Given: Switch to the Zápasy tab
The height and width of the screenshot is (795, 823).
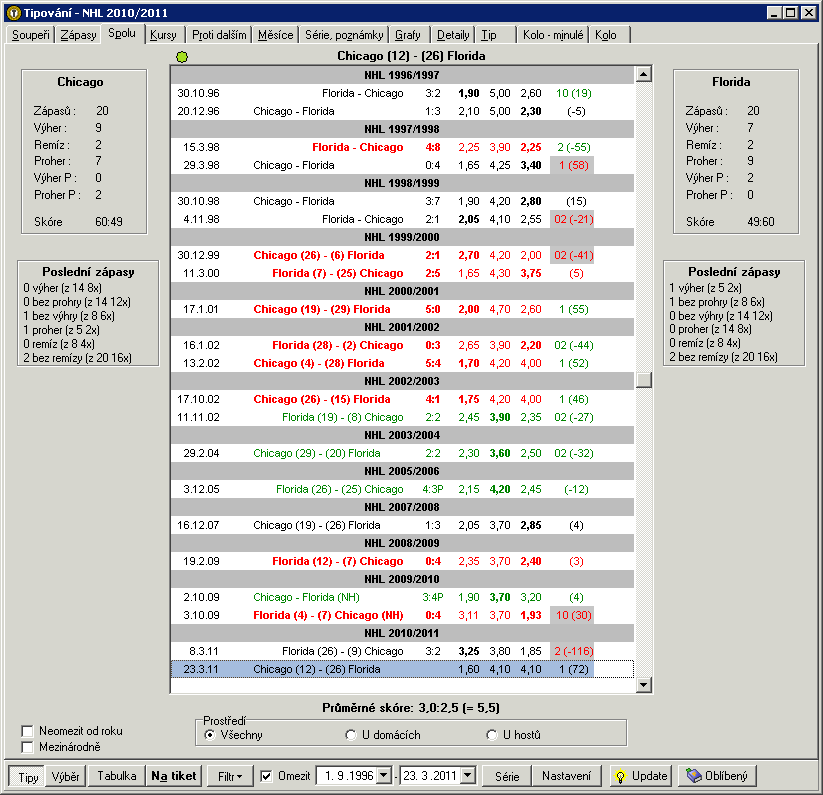Looking at the screenshot, I should [78, 35].
